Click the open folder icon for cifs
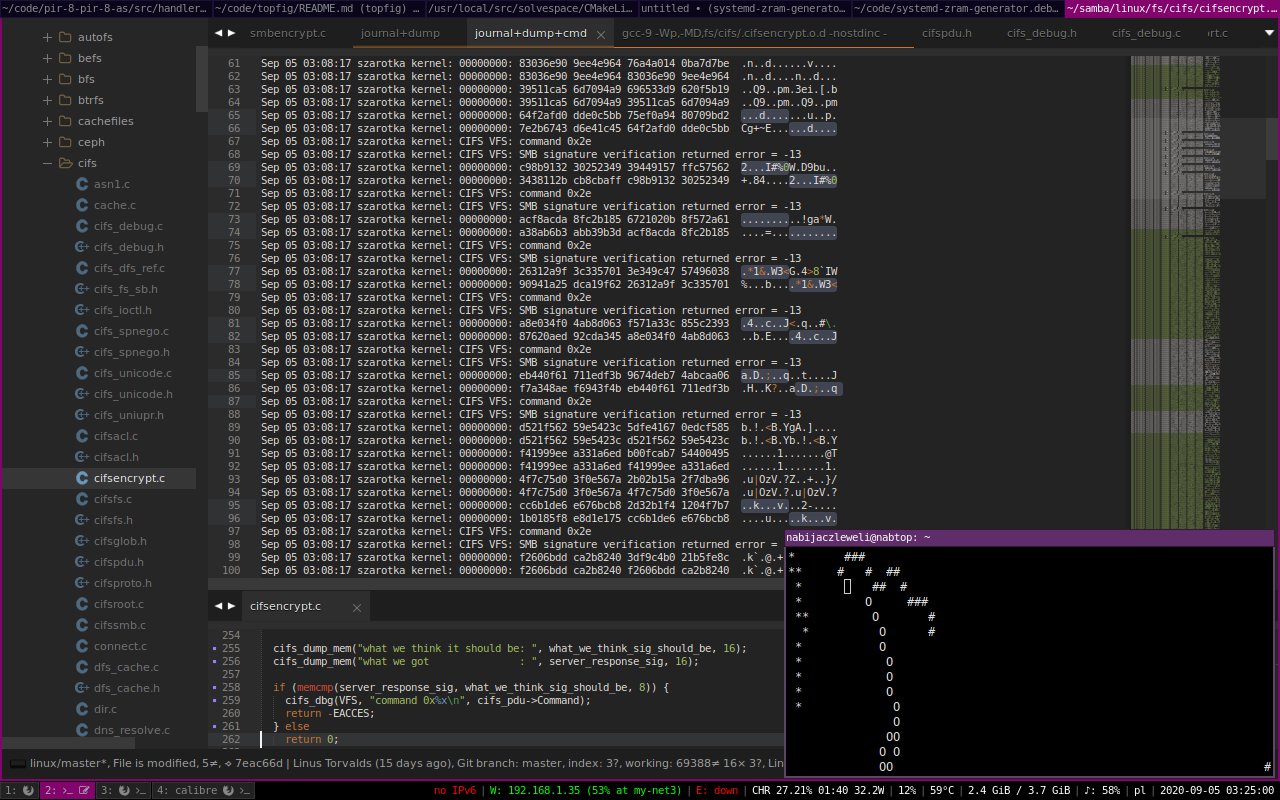 pos(67,163)
